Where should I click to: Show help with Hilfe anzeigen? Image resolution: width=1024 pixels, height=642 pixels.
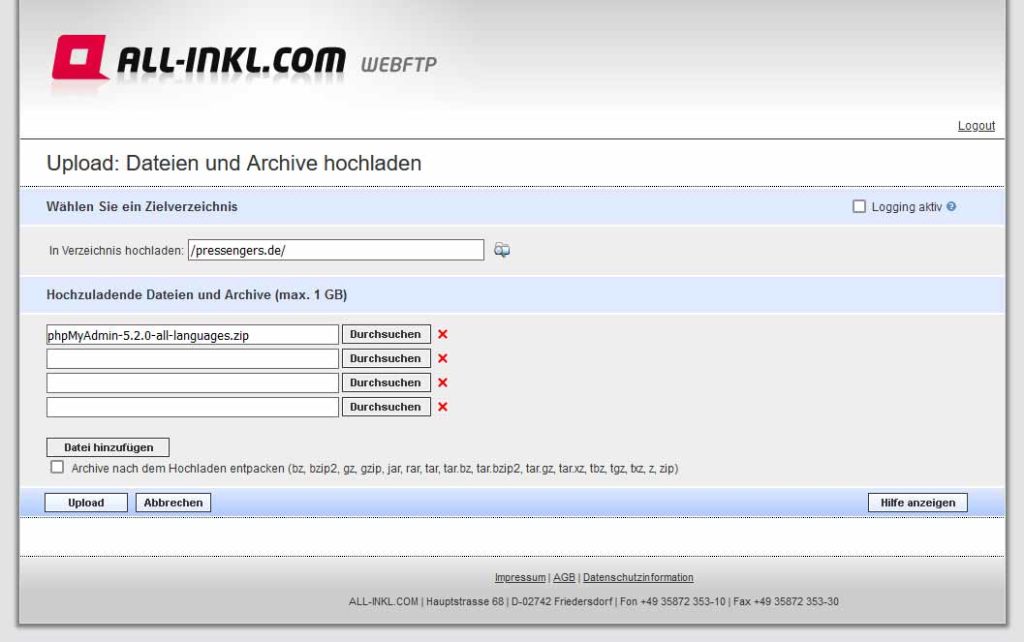(918, 503)
